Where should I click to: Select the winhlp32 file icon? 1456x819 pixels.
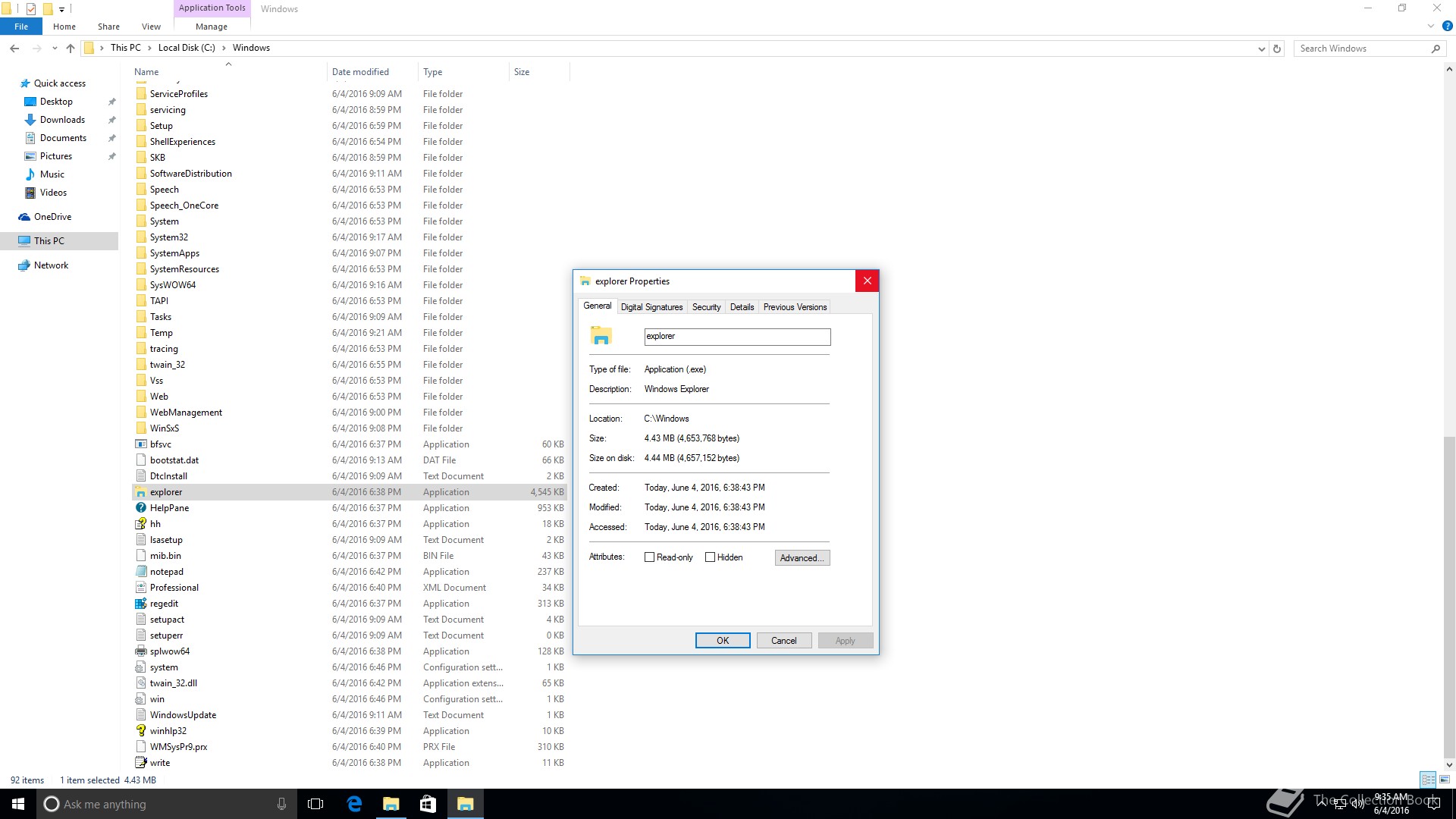tap(140, 731)
